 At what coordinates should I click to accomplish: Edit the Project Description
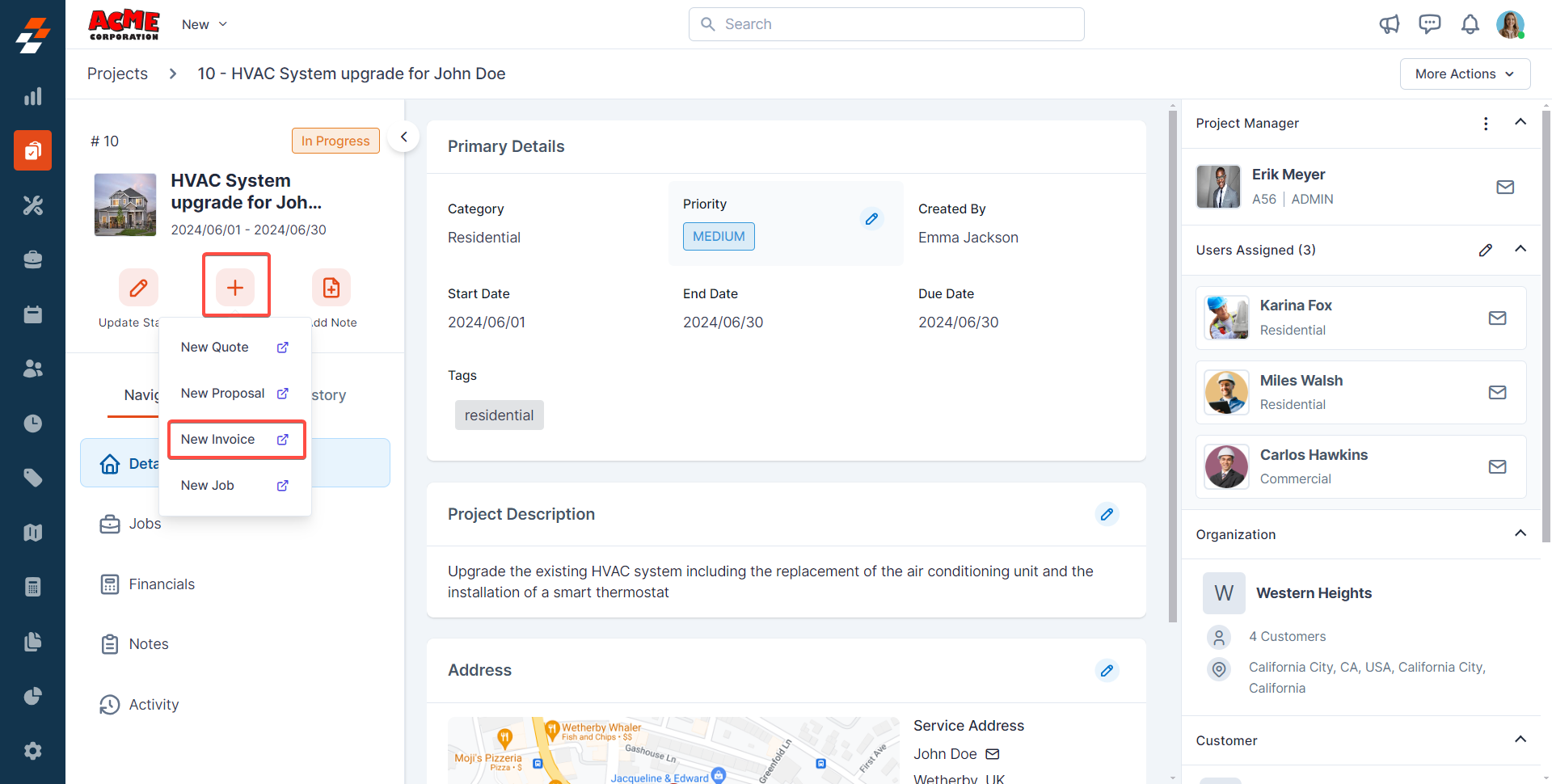pos(1107,514)
